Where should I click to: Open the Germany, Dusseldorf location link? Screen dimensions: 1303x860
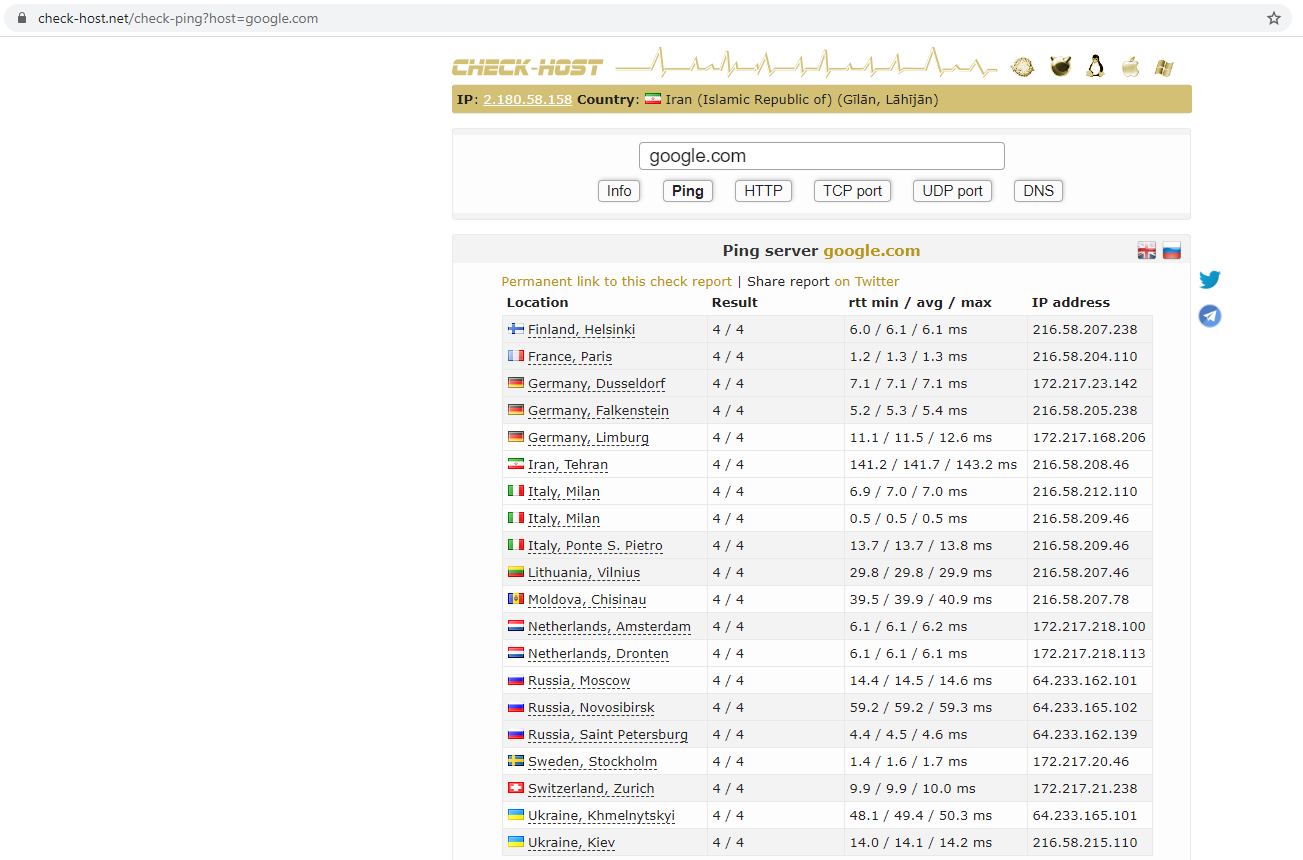[596, 384]
